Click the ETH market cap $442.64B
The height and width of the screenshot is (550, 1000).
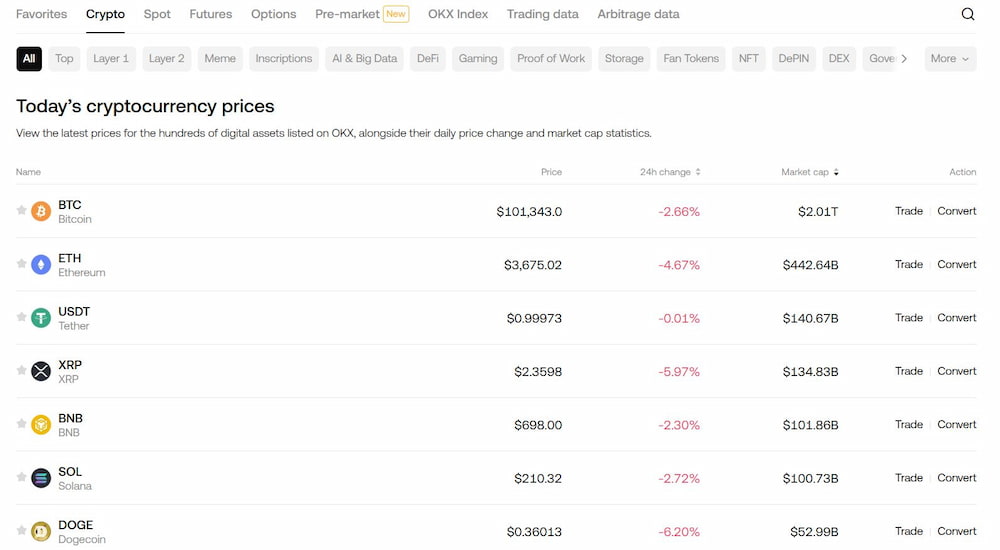point(811,265)
